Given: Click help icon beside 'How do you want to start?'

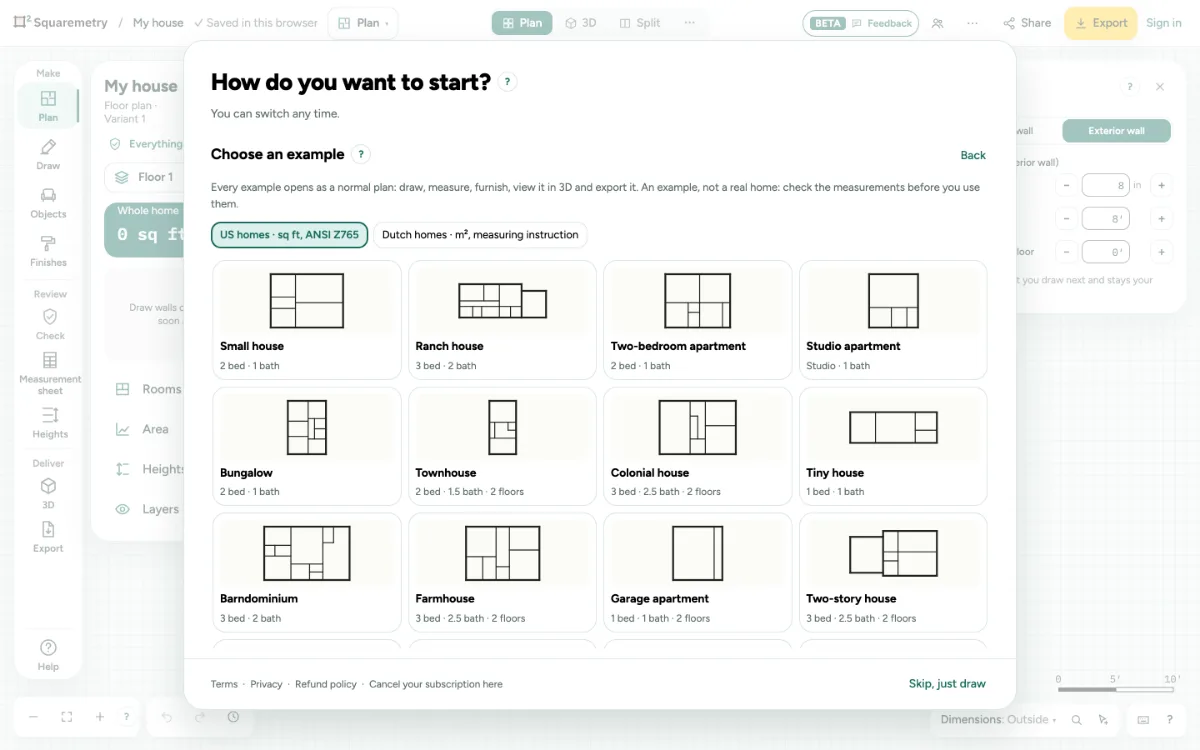Looking at the screenshot, I should click(508, 82).
